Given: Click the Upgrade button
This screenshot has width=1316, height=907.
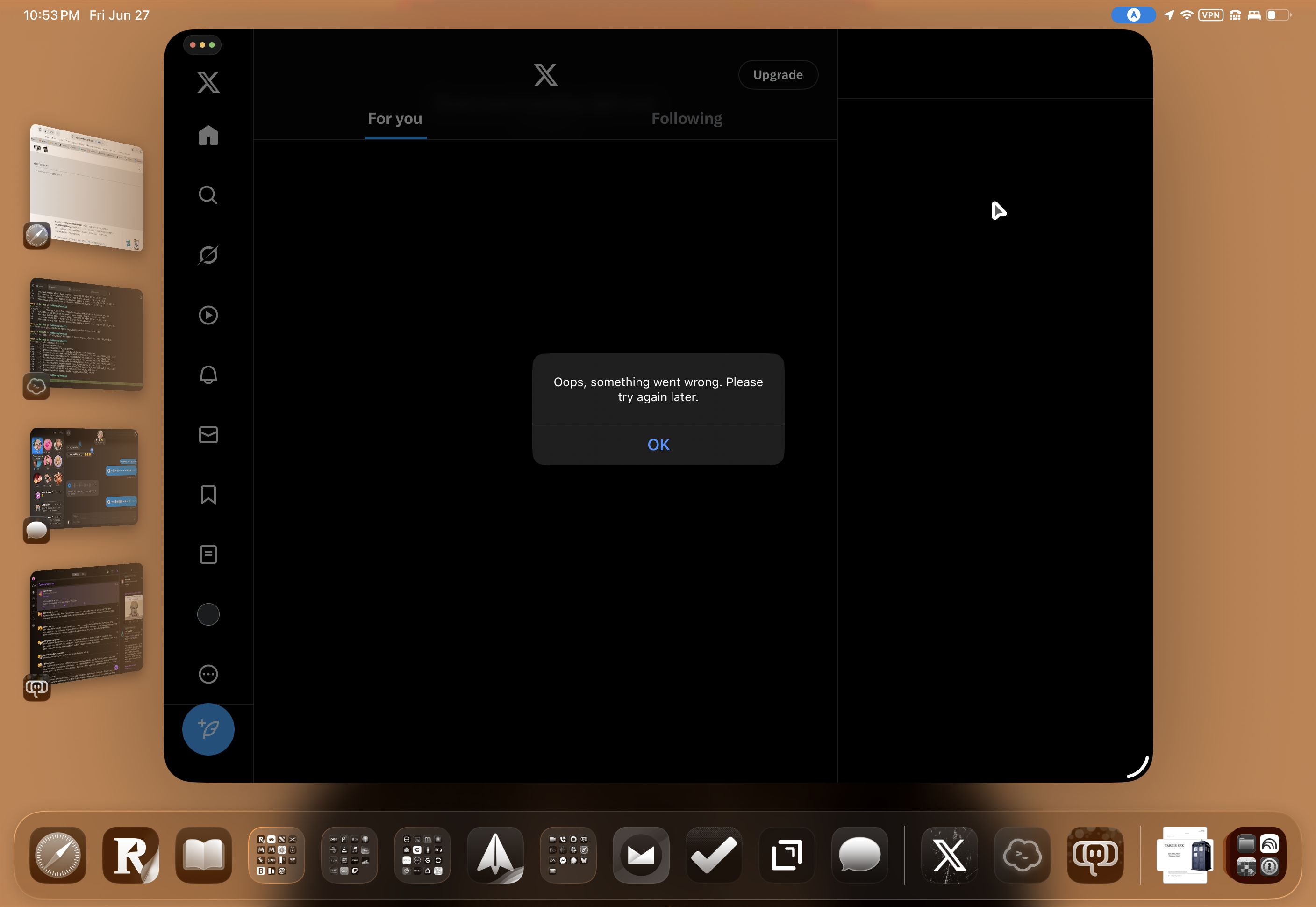Looking at the screenshot, I should click(x=778, y=74).
